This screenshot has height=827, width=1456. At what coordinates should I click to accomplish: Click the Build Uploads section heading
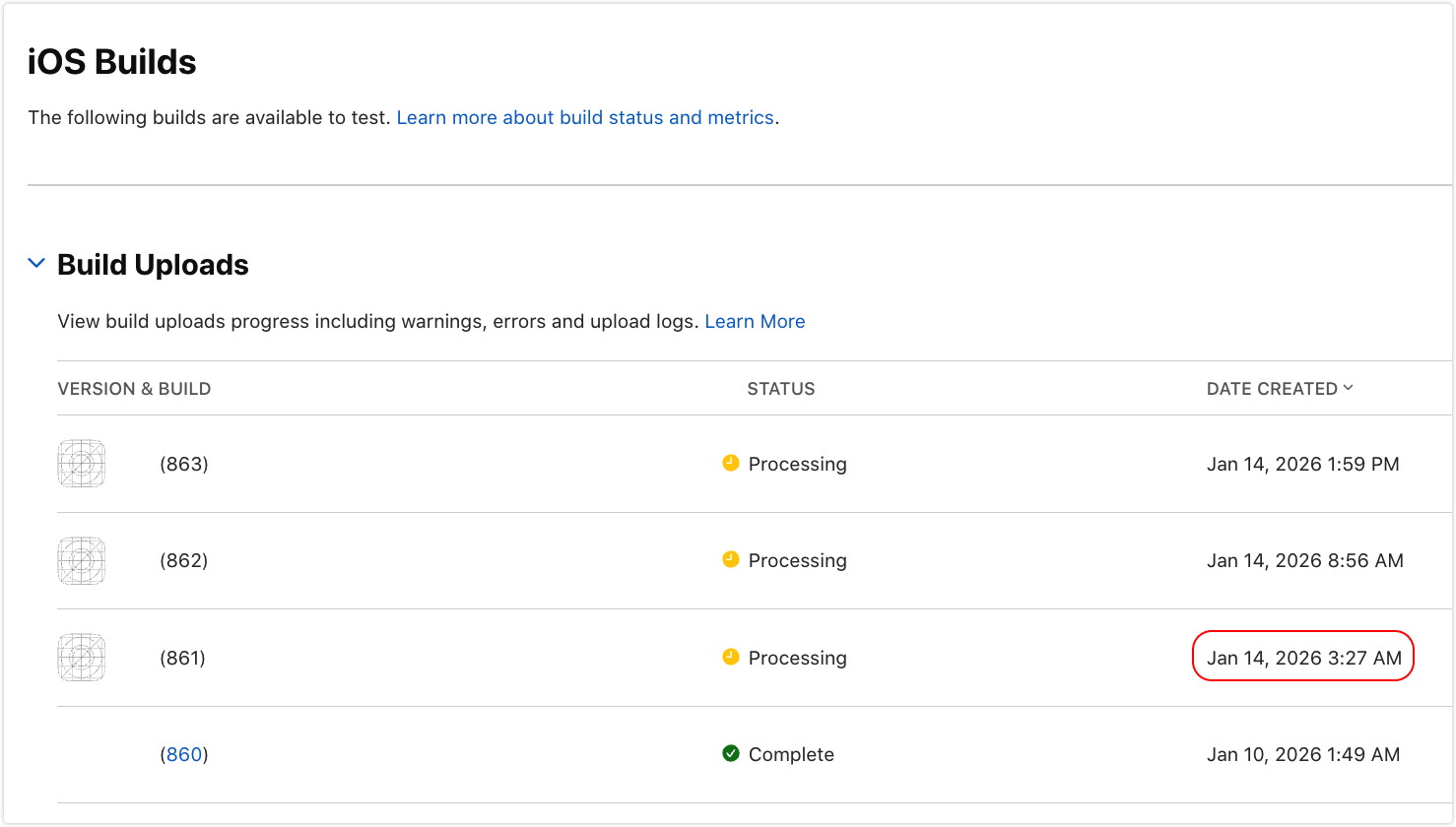pyautogui.click(x=153, y=265)
